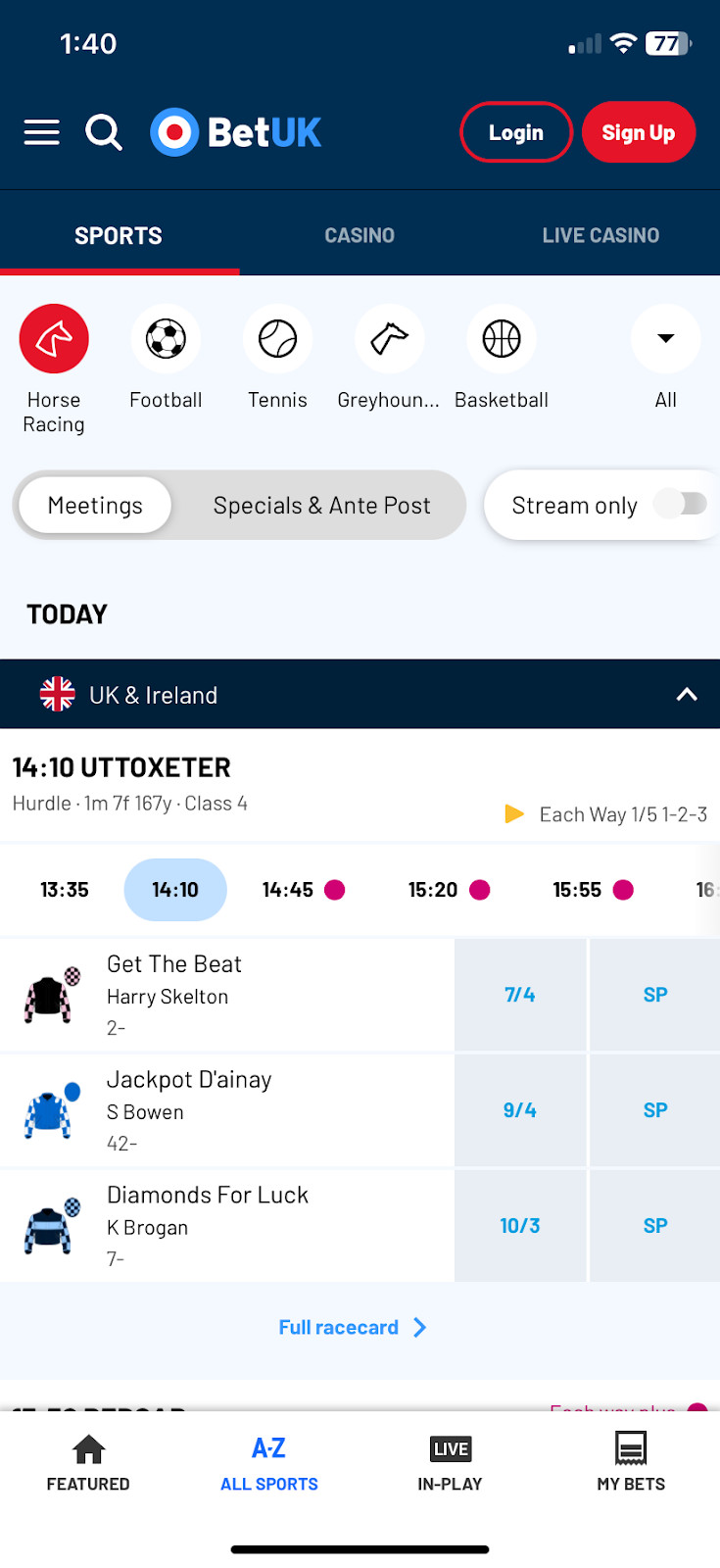This screenshot has width=720, height=1568.
Task: Switch to Meetings view
Action: [x=95, y=506]
